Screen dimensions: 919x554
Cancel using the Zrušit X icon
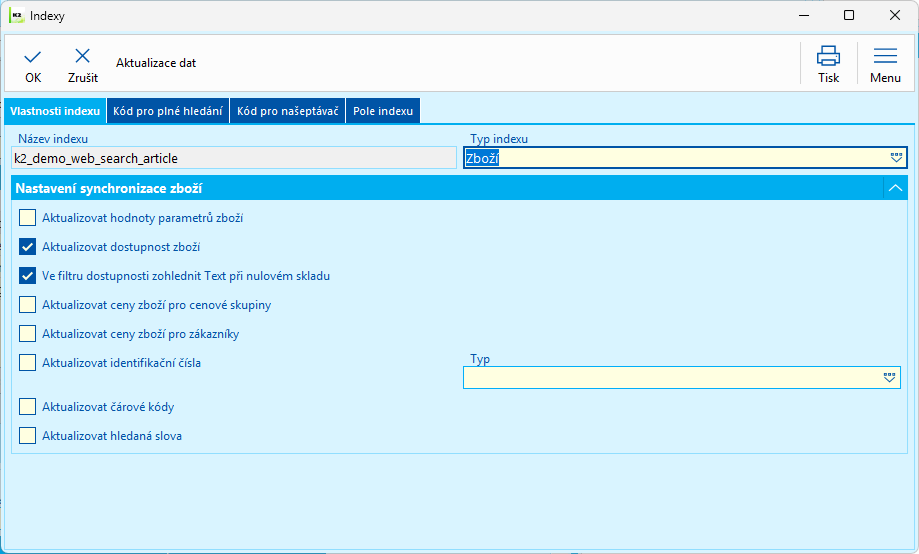tap(83, 56)
